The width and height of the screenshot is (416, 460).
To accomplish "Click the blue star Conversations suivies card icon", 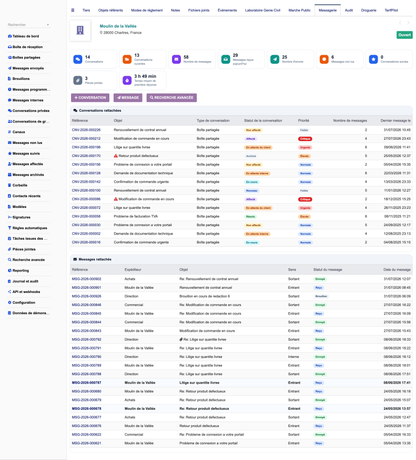I will (373, 59).
